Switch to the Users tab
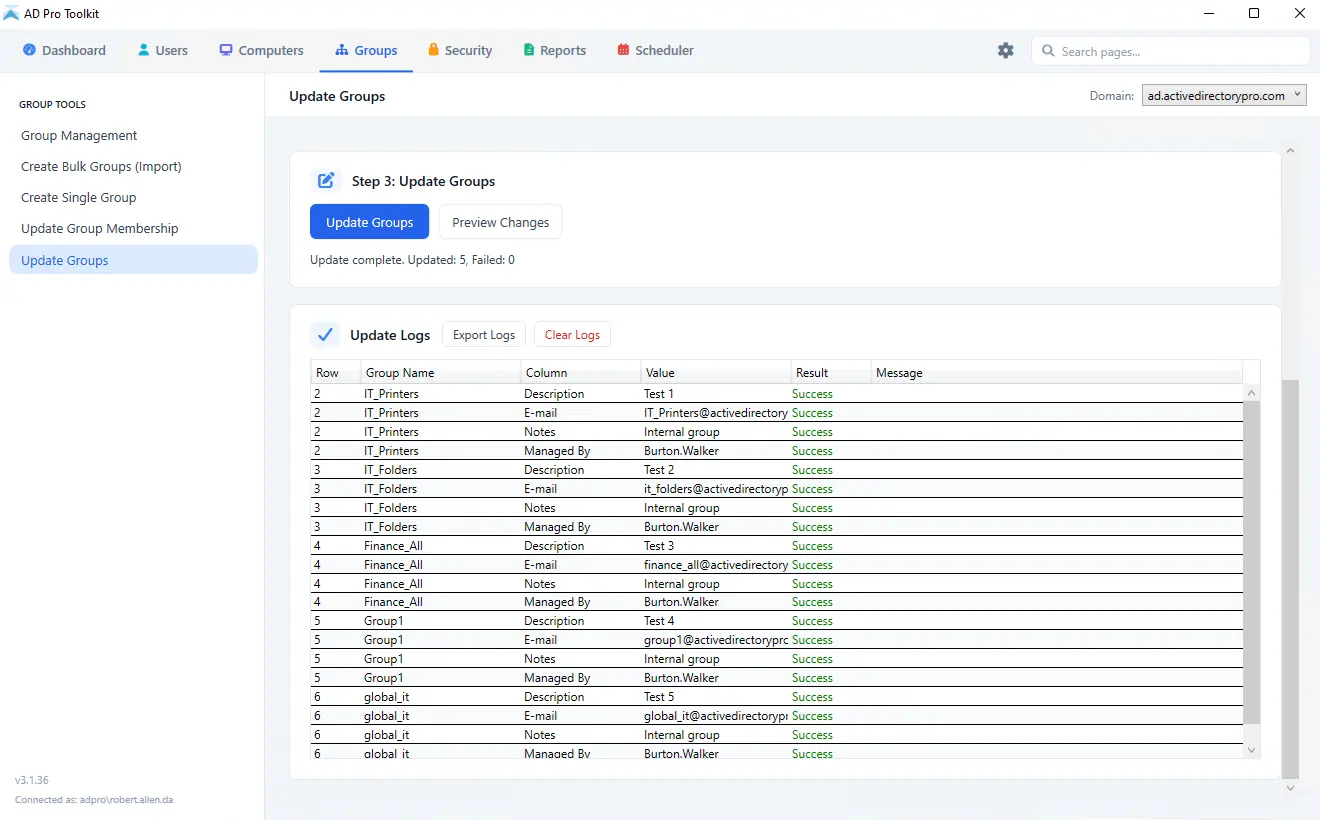The image size is (1320, 820). (x=163, y=50)
